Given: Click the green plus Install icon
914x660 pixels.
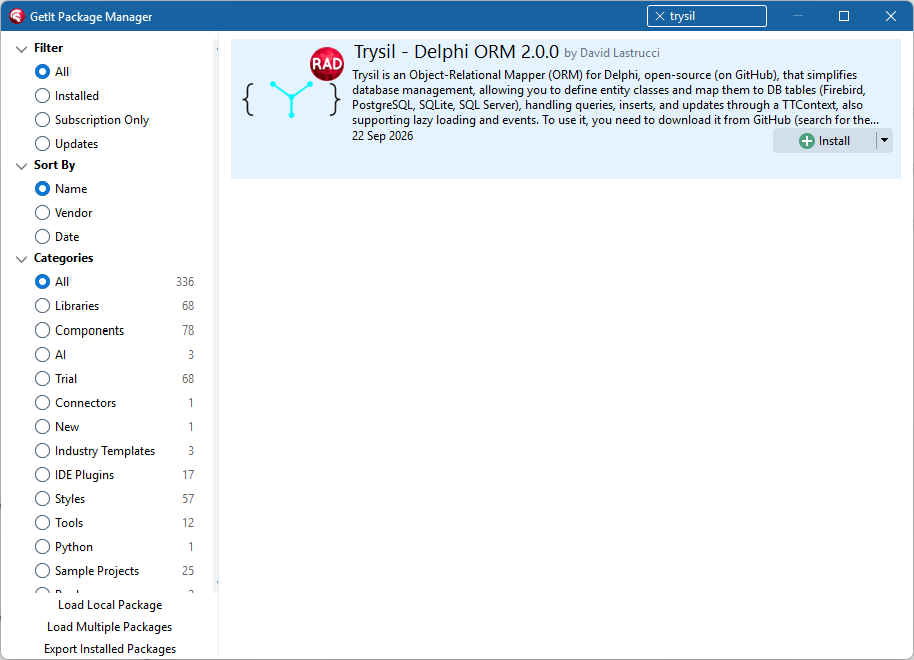Looking at the screenshot, I should (x=806, y=141).
